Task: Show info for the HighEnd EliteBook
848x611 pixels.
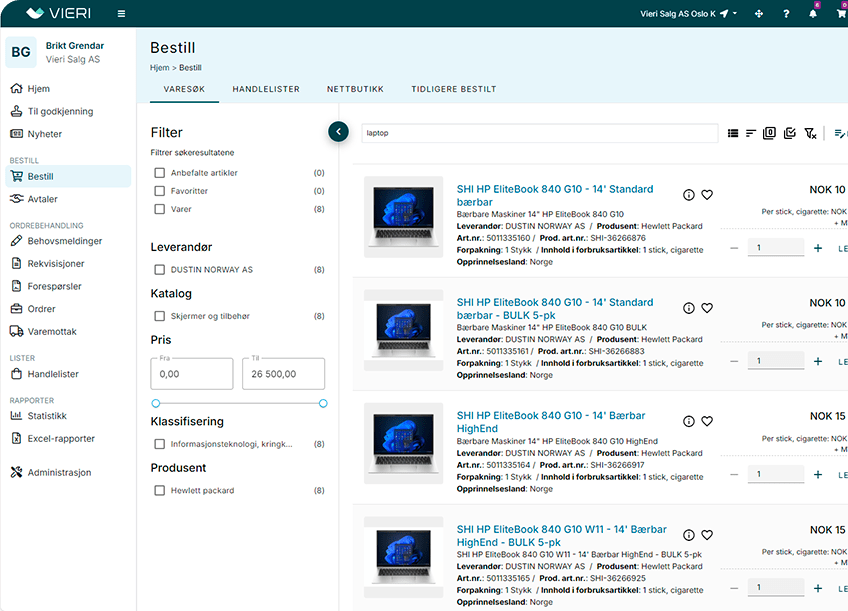Action: click(x=689, y=422)
